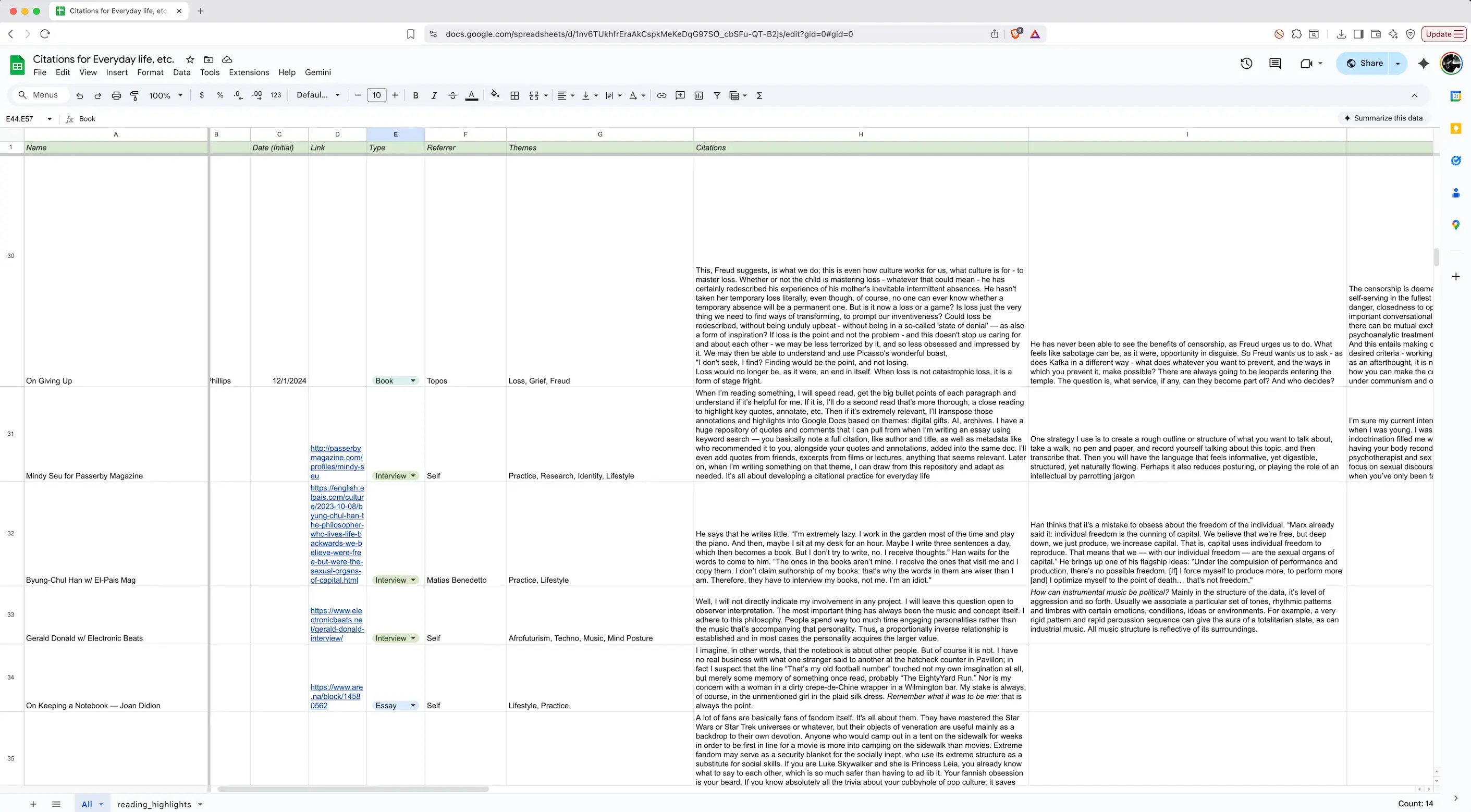
Task: Click the paint format roller icon
Action: [135, 95]
